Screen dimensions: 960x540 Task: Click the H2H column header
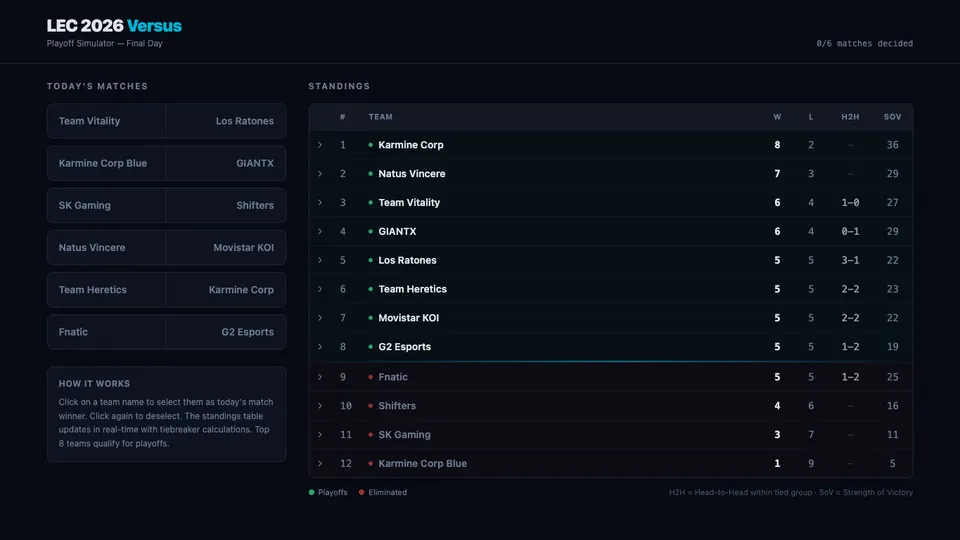(850, 117)
